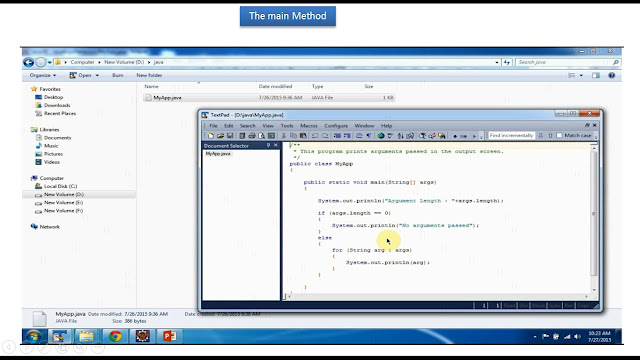Undo last edit via TextPad toolbar icon
This screenshot has width=640, height=360.
click(315, 136)
